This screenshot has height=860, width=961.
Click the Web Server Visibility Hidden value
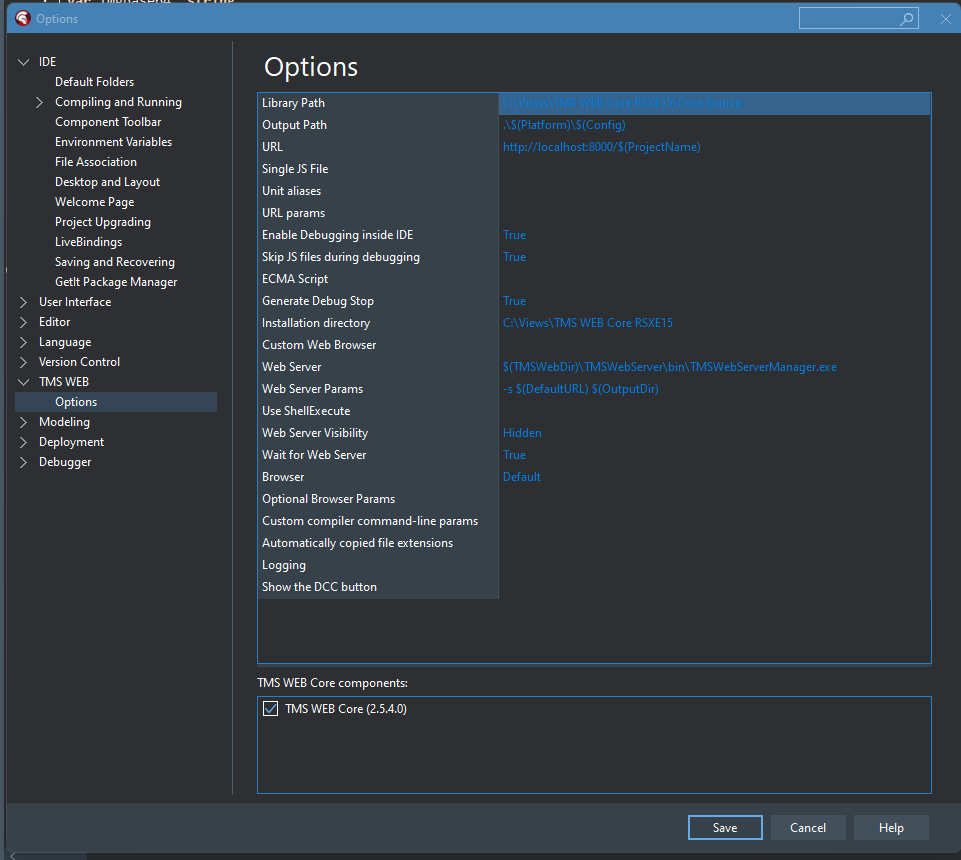click(715, 433)
